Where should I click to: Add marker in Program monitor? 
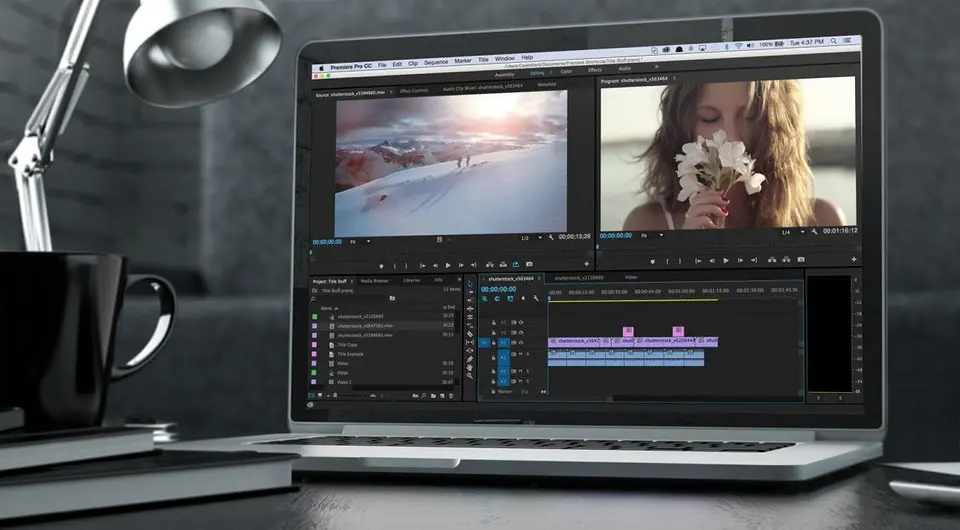[x=653, y=261]
